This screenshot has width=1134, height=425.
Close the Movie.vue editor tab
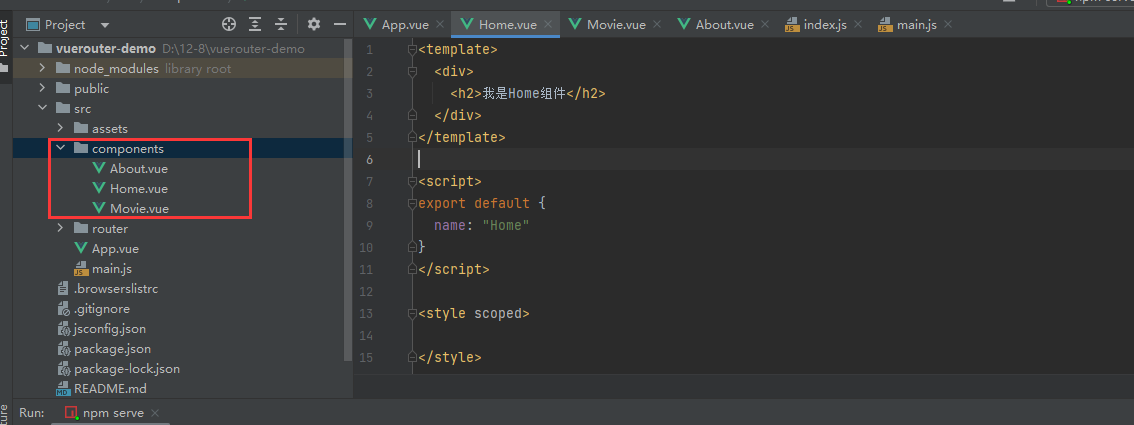click(657, 25)
